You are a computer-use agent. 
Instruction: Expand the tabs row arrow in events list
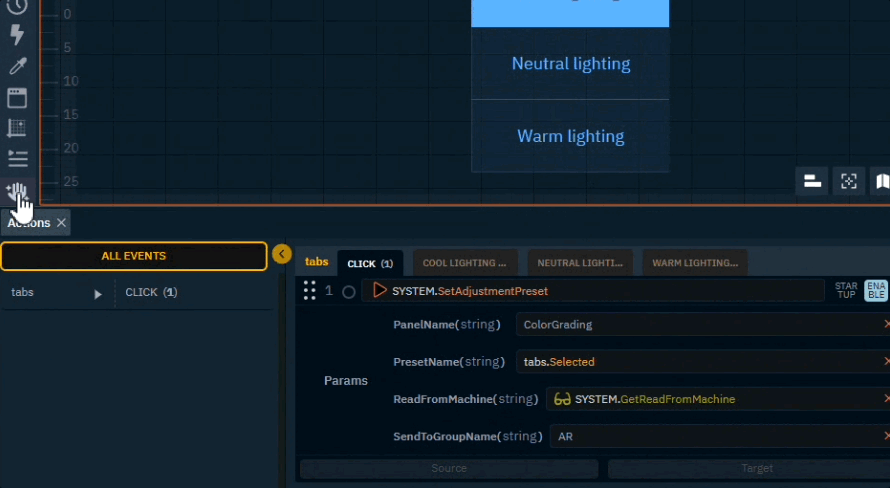98,294
